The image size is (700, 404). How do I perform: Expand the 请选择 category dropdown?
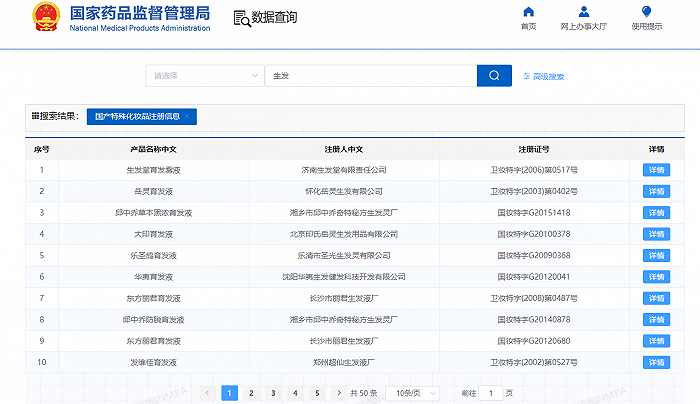click(x=205, y=76)
